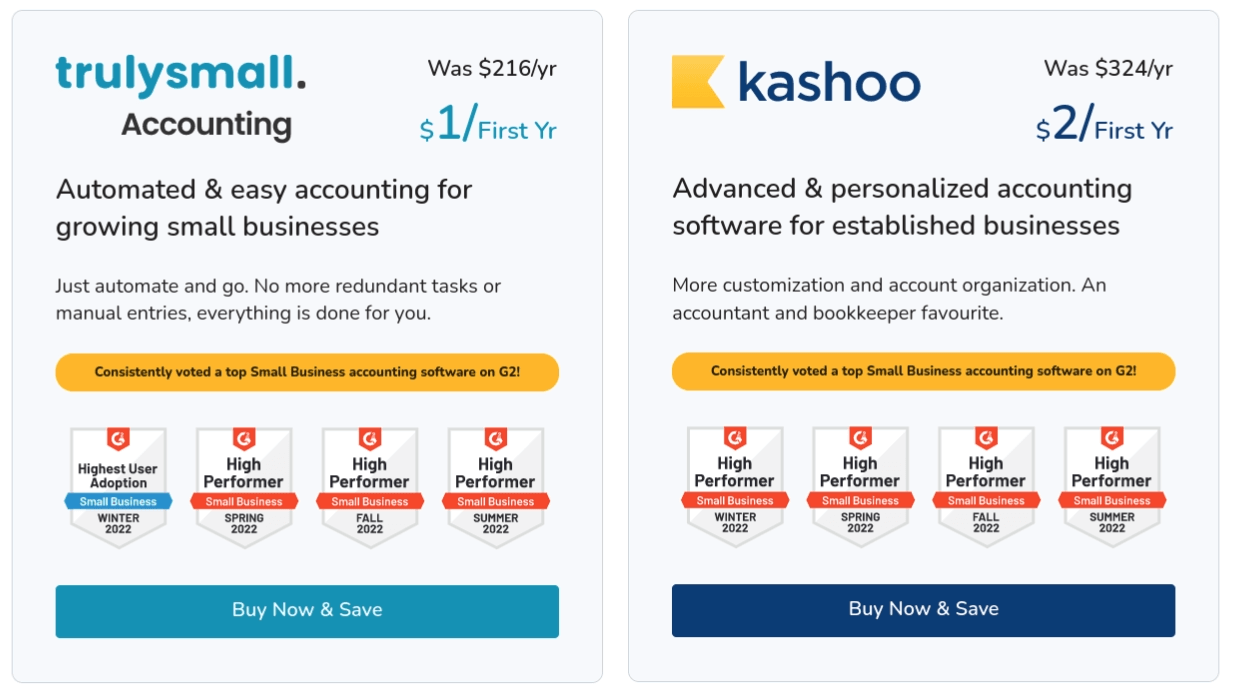Select kashoo High Performer Fall 2022 badge
This screenshot has width=1236, height=696.
pyautogui.click(x=987, y=487)
